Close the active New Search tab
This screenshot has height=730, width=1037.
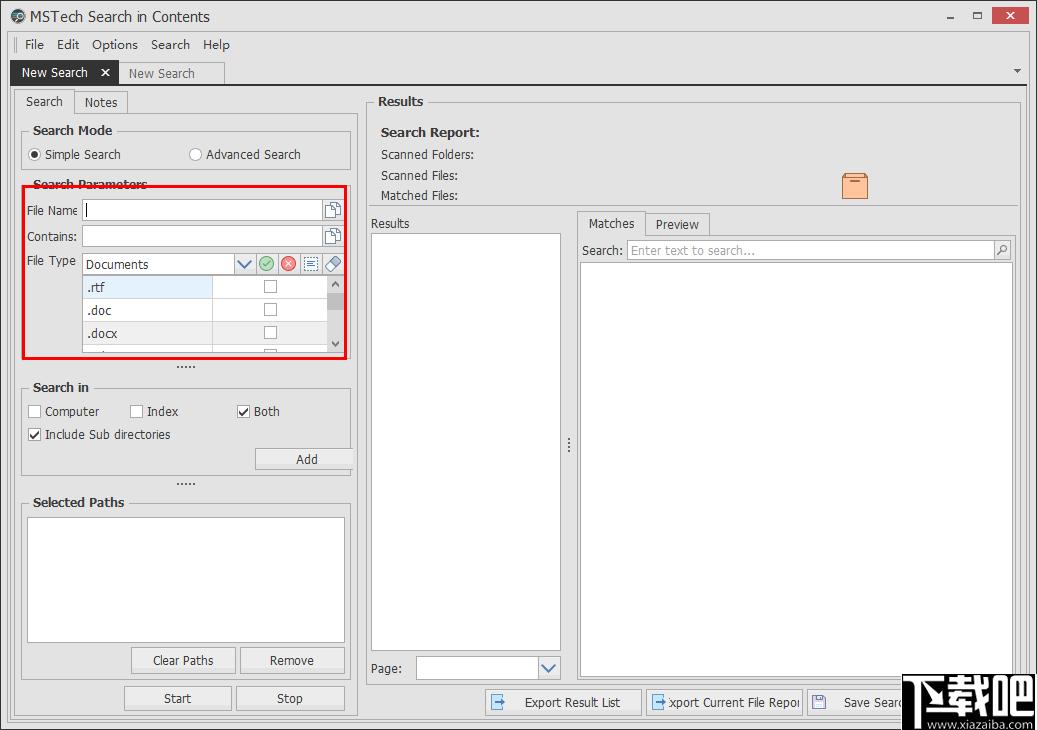[105, 73]
